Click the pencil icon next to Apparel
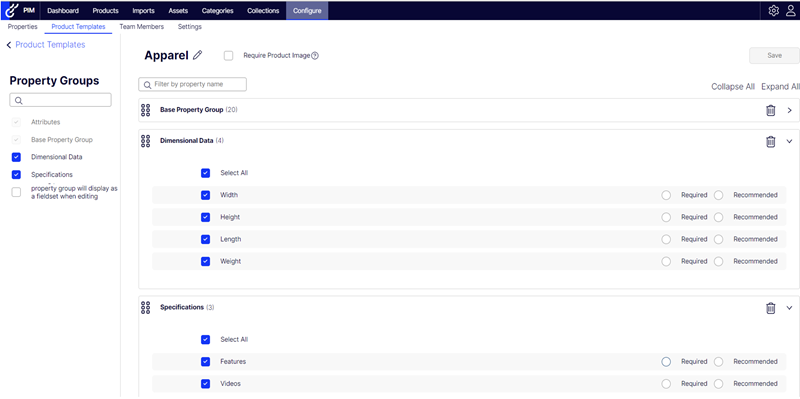The image size is (800, 399). pyautogui.click(x=197, y=55)
